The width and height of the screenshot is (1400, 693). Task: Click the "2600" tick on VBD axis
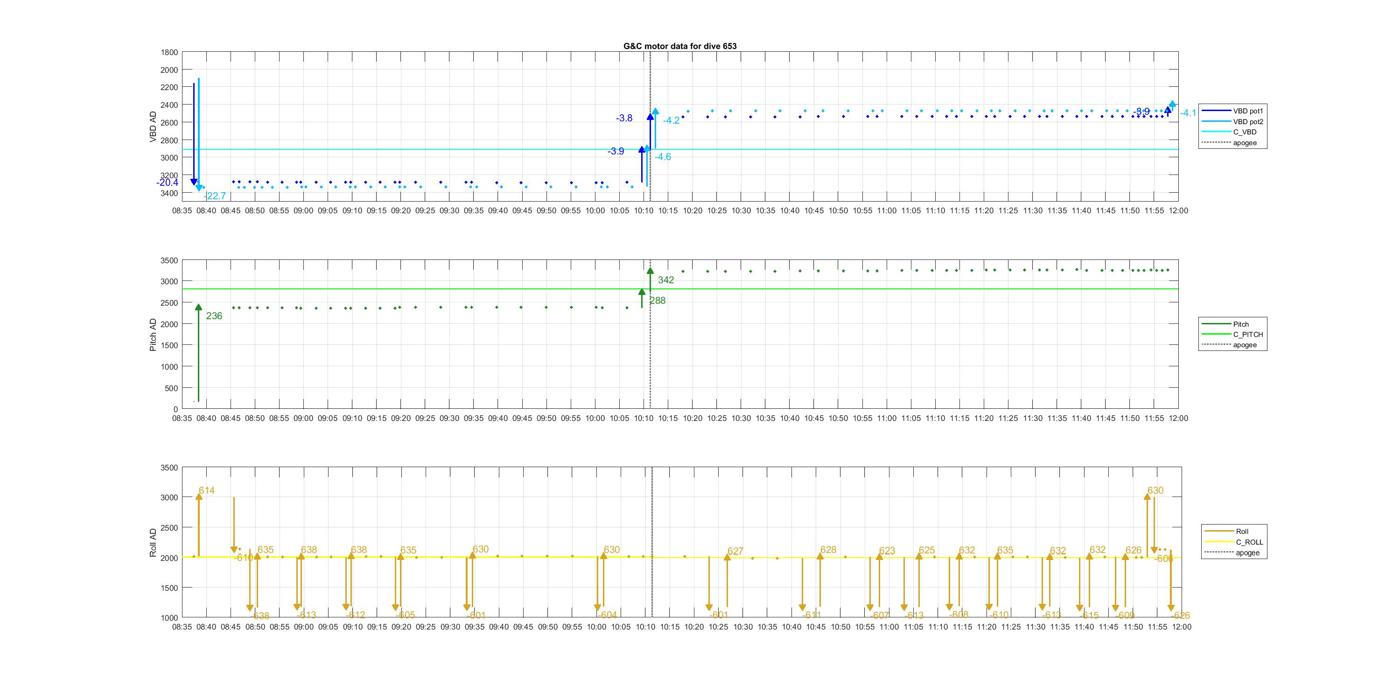(x=170, y=122)
